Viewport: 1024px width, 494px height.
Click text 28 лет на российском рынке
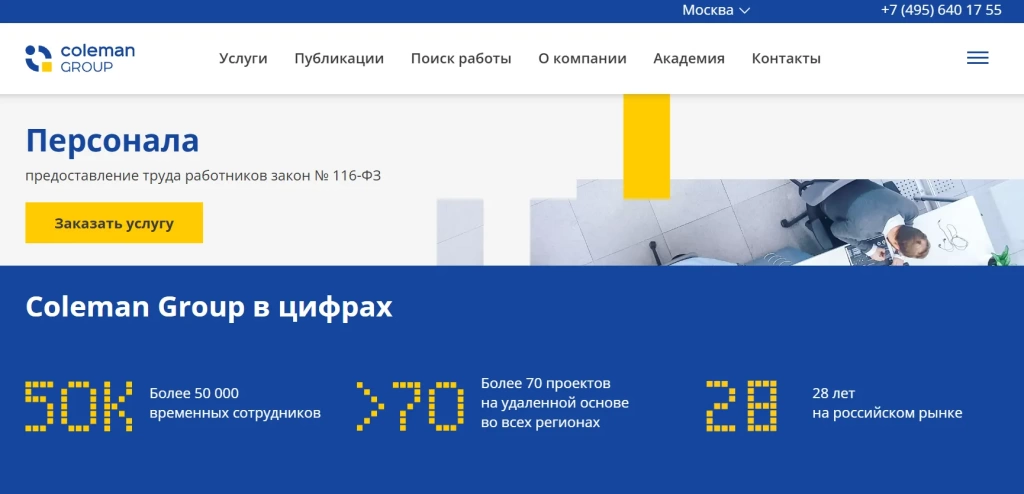888,403
